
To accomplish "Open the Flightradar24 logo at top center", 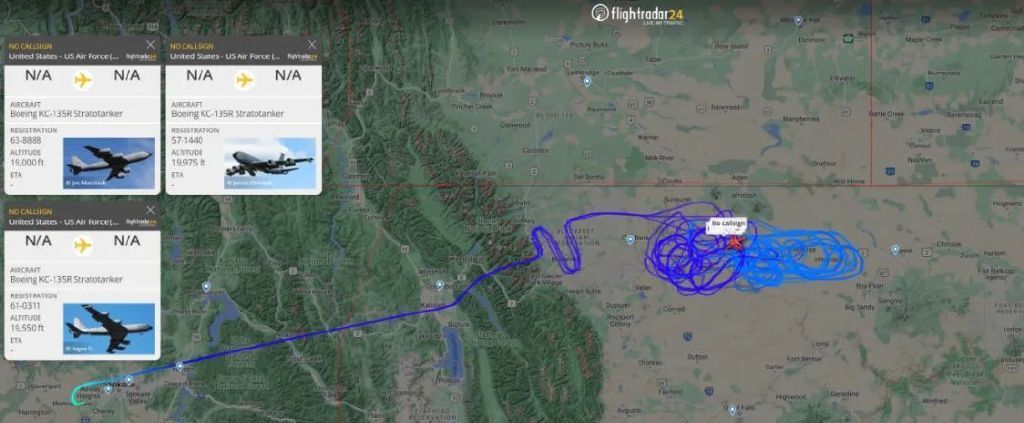I will tap(637, 13).
